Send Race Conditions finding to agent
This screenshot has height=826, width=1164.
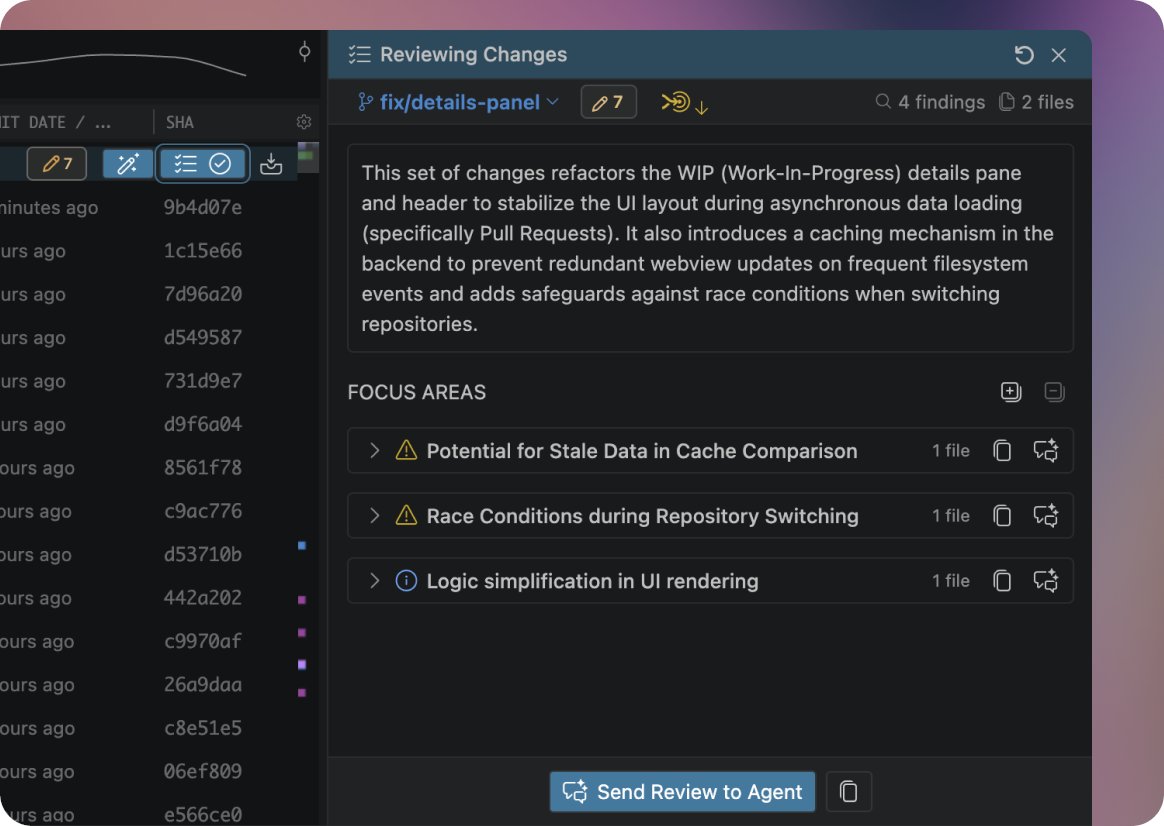1046,516
